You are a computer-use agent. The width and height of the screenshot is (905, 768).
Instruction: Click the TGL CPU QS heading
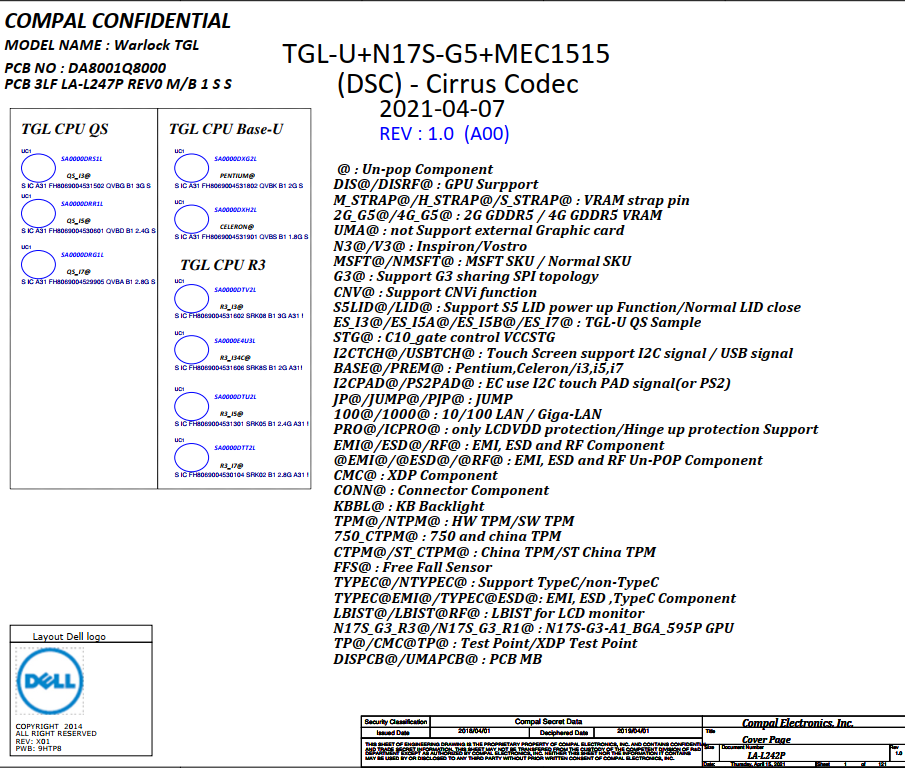[65, 129]
